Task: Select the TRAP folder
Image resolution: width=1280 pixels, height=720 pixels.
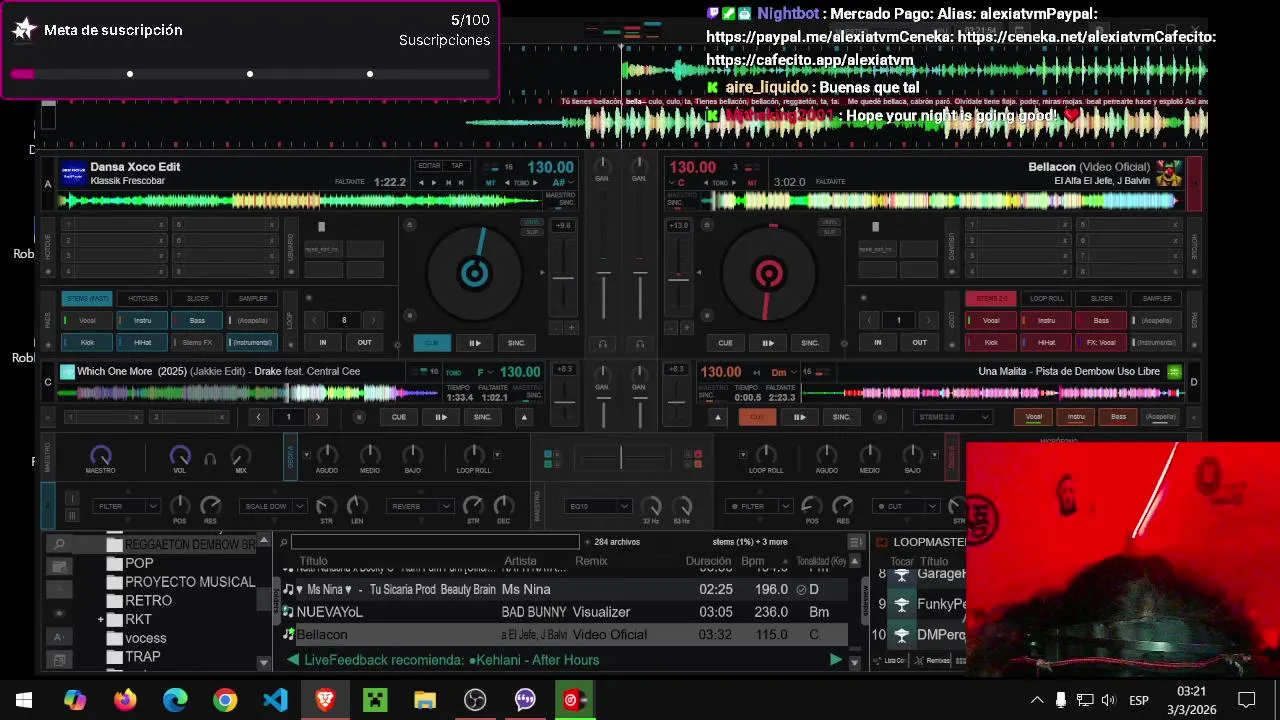Action: (x=143, y=657)
